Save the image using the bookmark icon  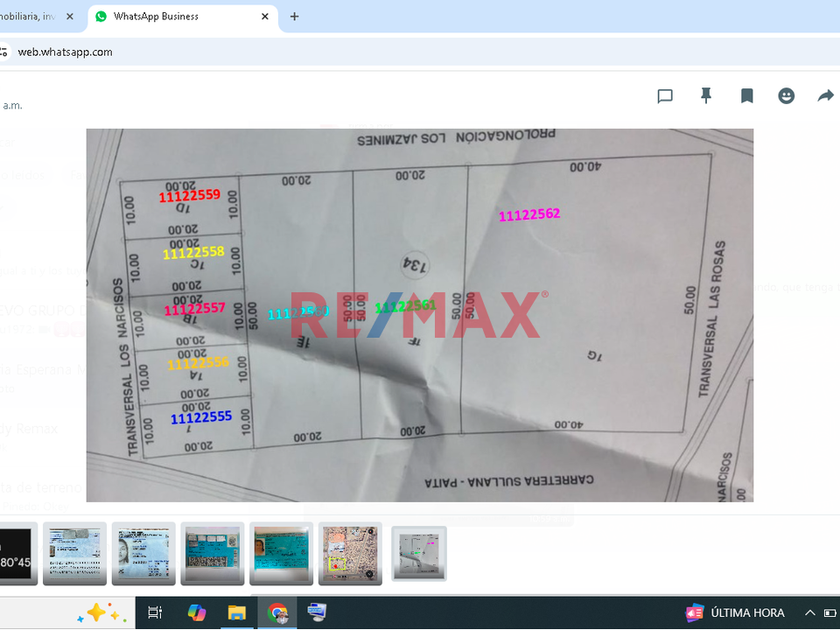coord(747,96)
